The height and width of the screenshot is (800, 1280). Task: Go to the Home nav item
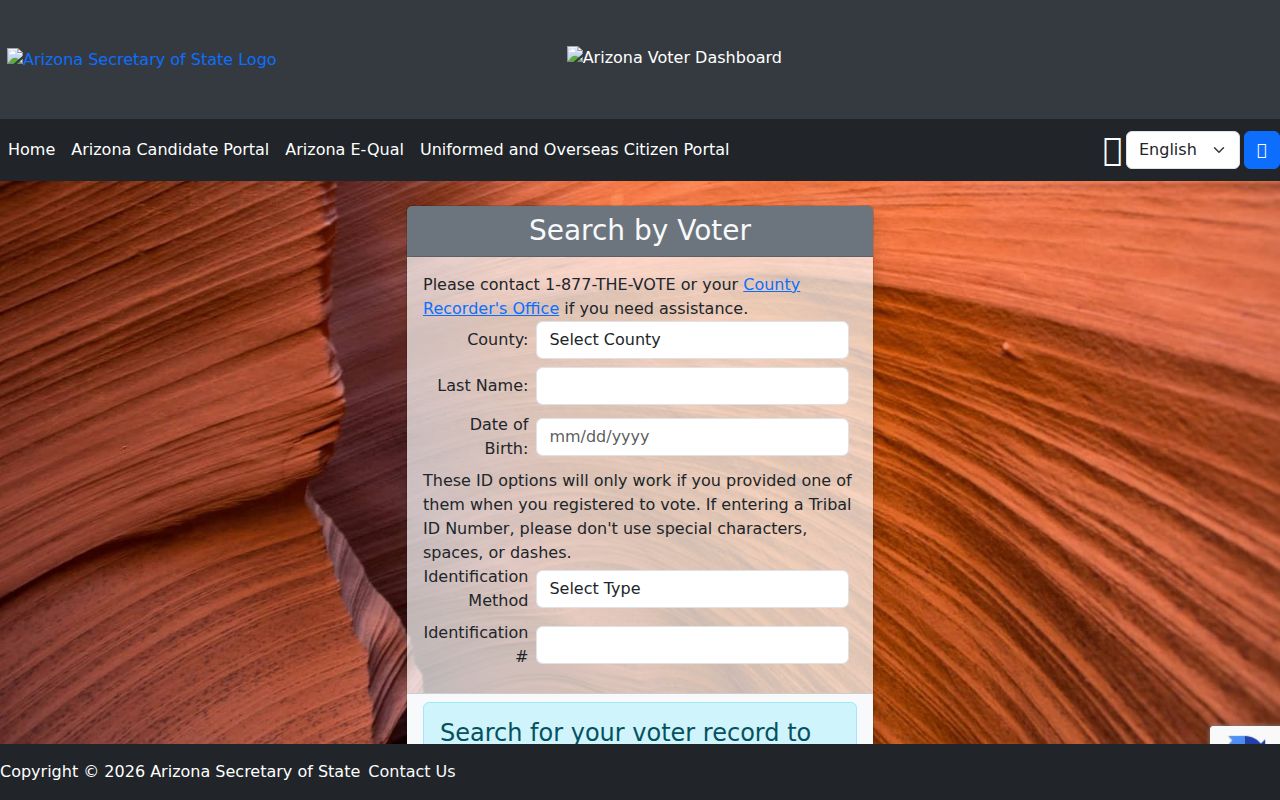pos(31,149)
